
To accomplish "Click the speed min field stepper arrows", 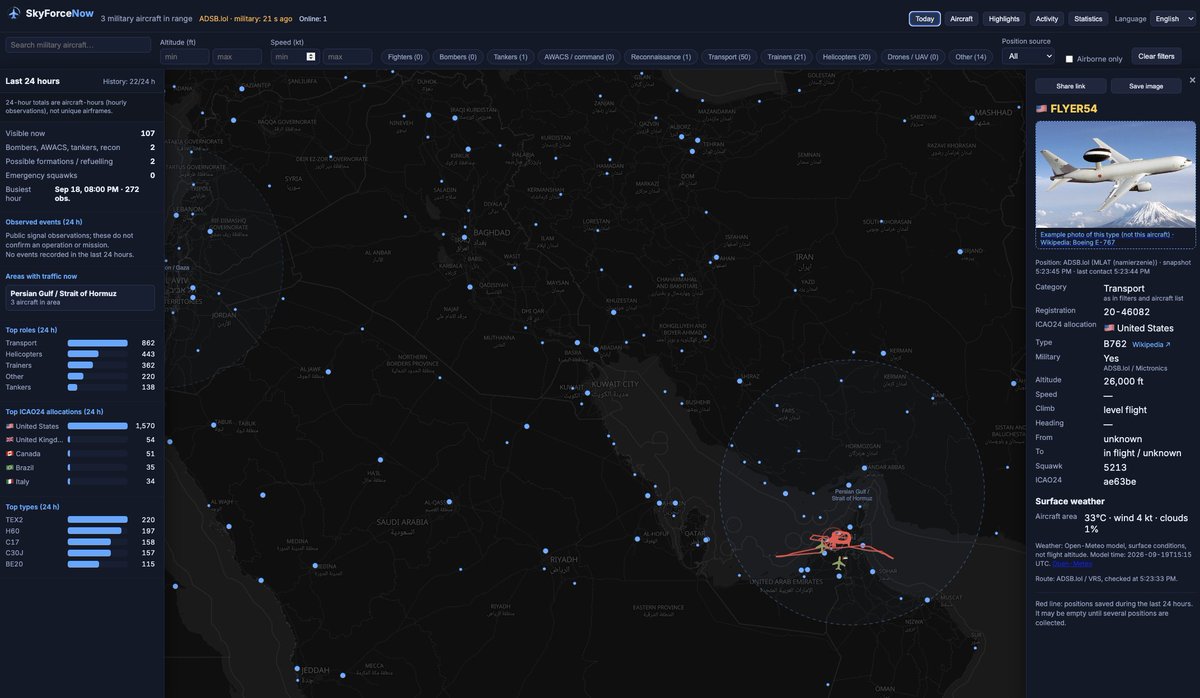I will (311, 56).
